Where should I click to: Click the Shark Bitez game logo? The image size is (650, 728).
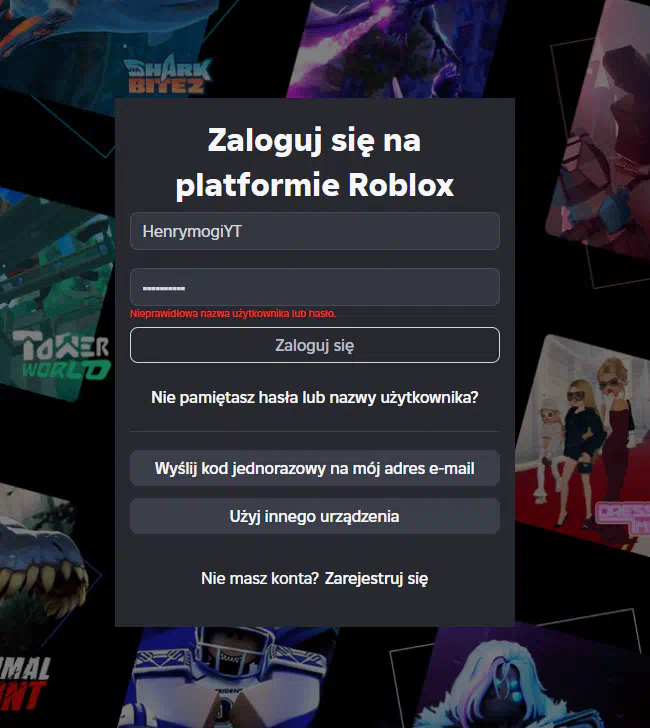pyautogui.click(x=168, y=75)
